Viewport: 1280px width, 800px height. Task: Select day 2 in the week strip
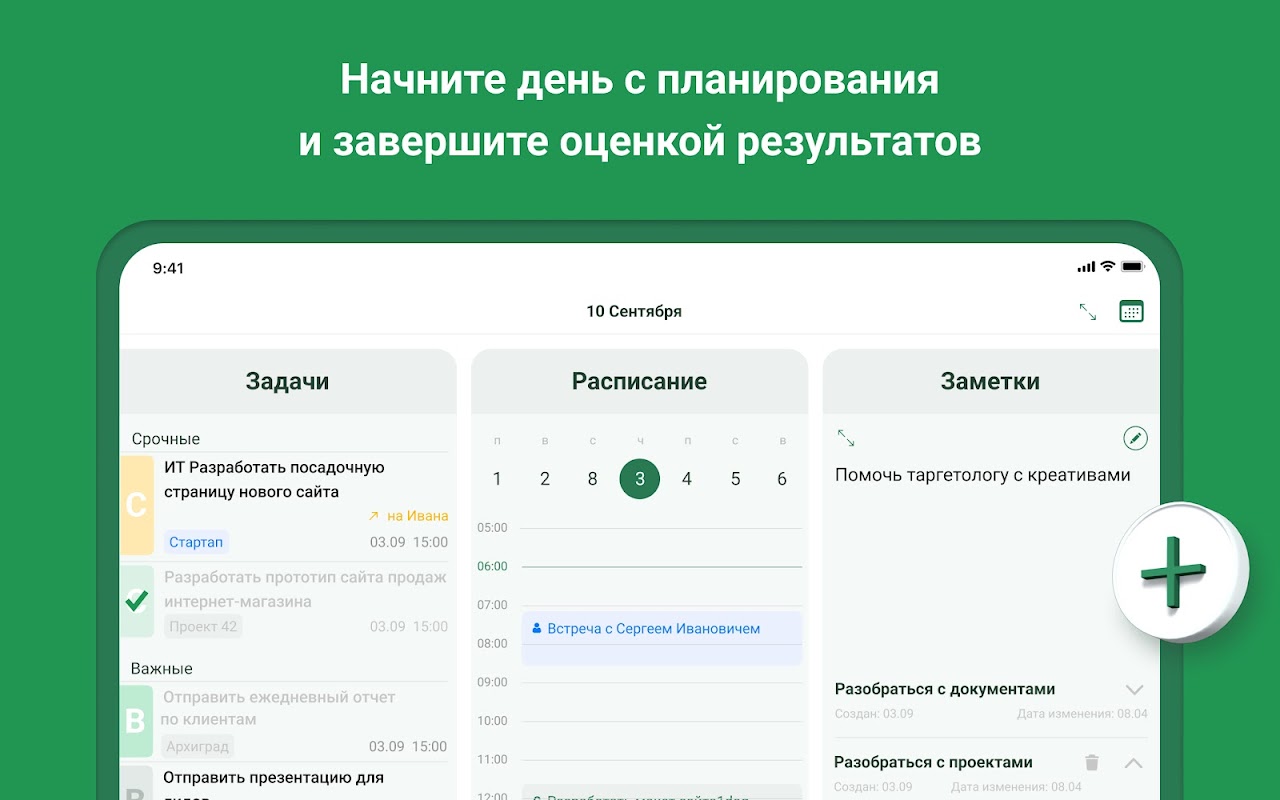click(x=545, y=479)
